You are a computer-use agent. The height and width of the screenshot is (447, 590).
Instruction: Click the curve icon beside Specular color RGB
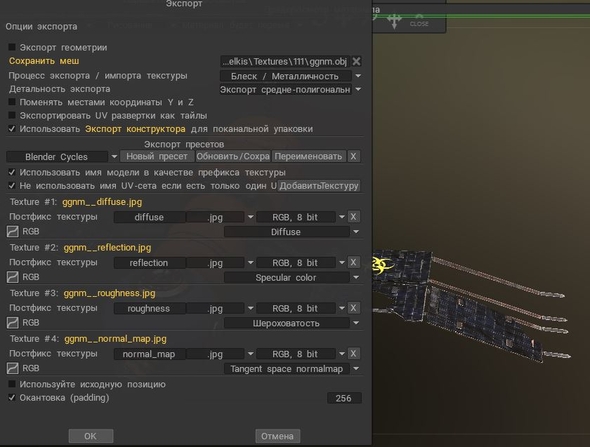(x=12, y=277)
